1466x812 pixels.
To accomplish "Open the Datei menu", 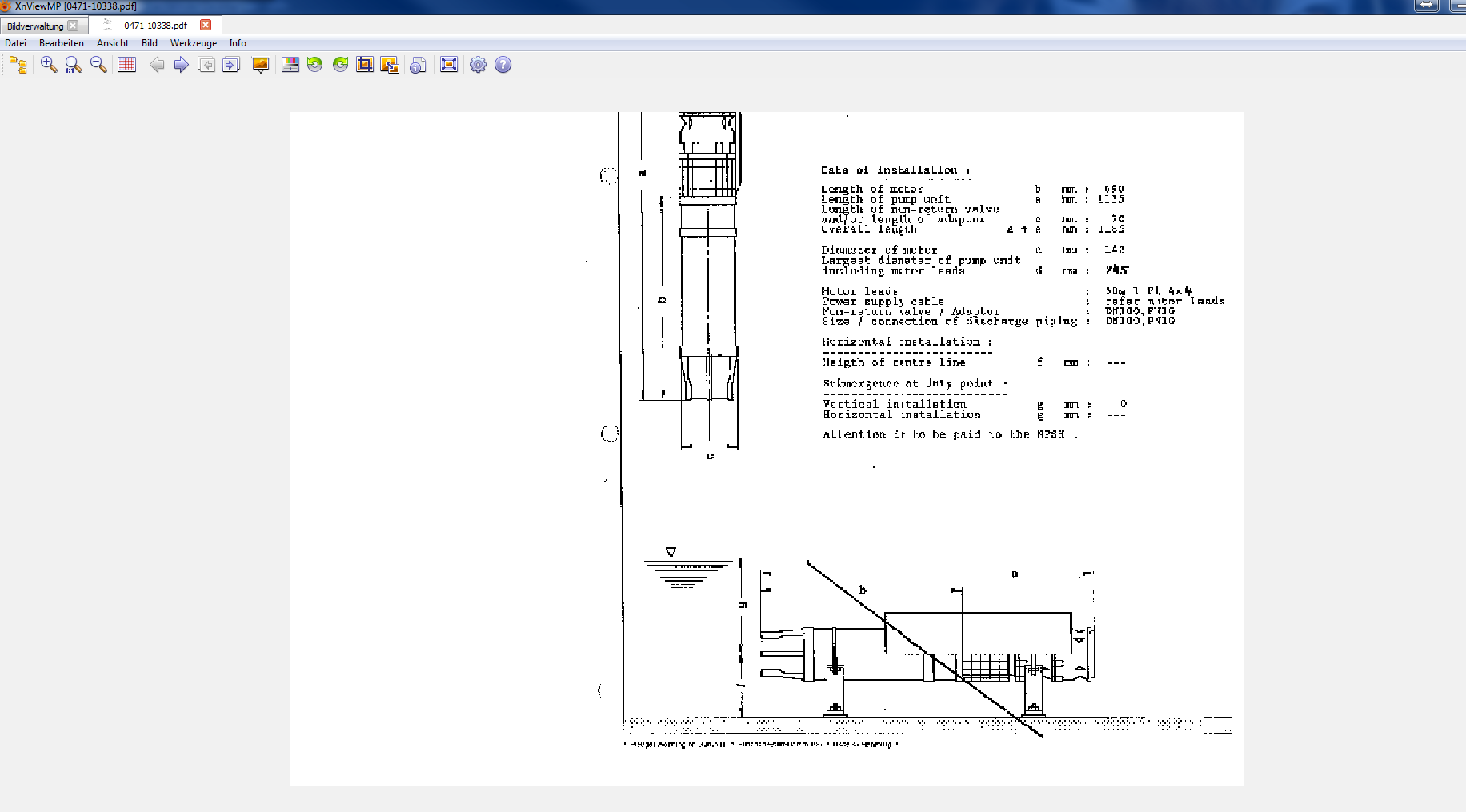I will point(16,43).
